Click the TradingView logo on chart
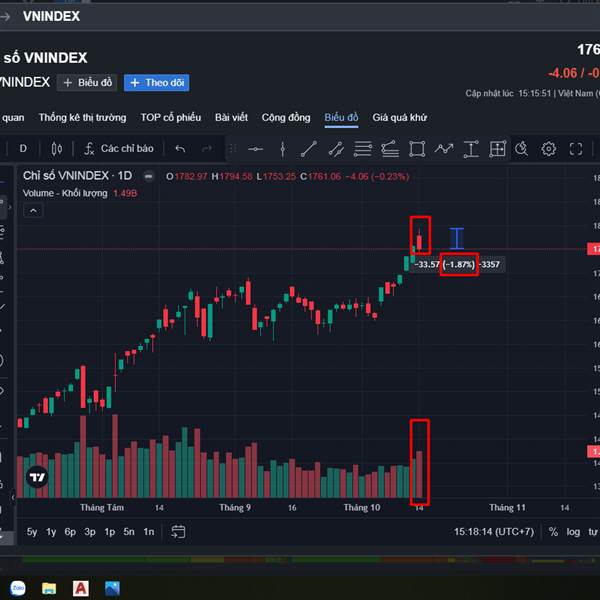The height and width of the screenshot is (600, 600). 37,477
